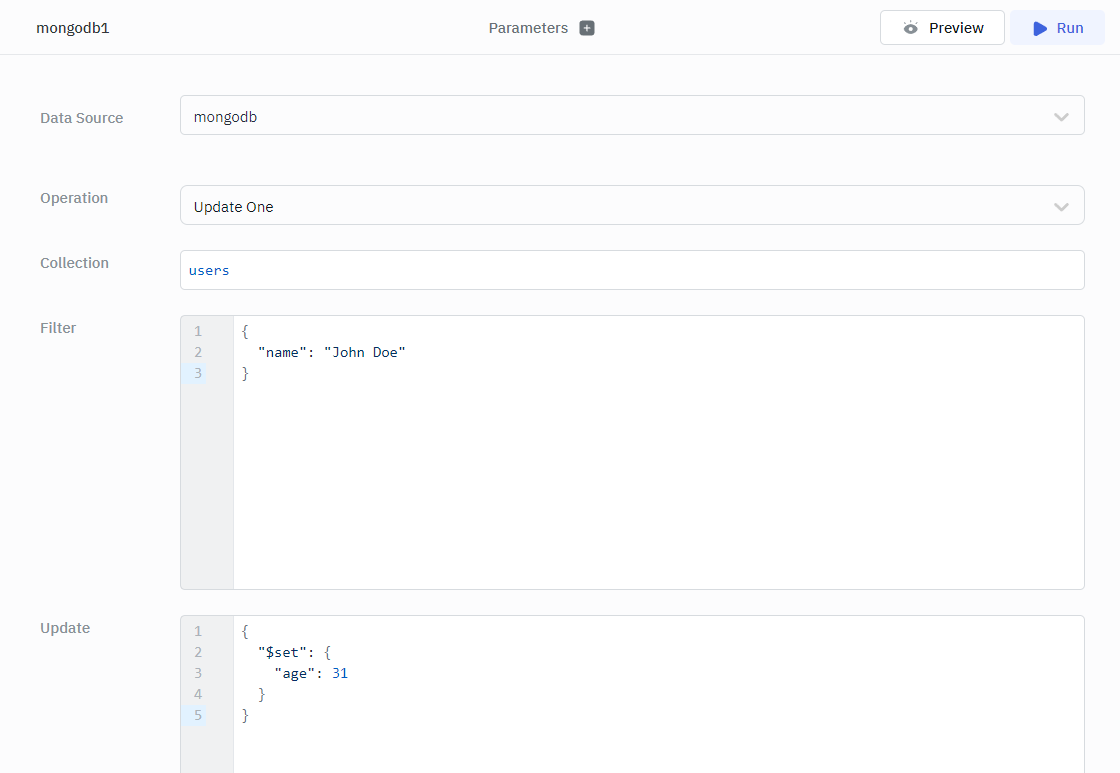Select line number 3 in Filter gutter
Viewport: 1120px width, 773px height.
click(198, 373)
